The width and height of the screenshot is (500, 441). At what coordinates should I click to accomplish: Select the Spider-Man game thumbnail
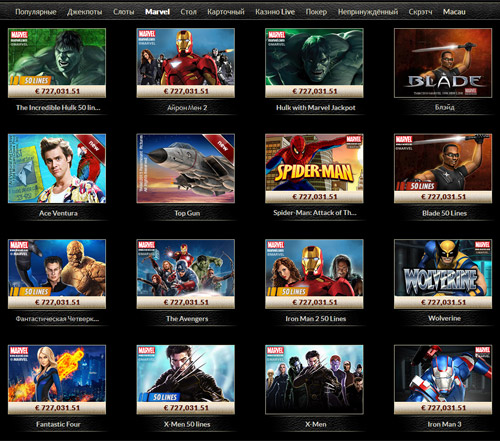point(314,168)
